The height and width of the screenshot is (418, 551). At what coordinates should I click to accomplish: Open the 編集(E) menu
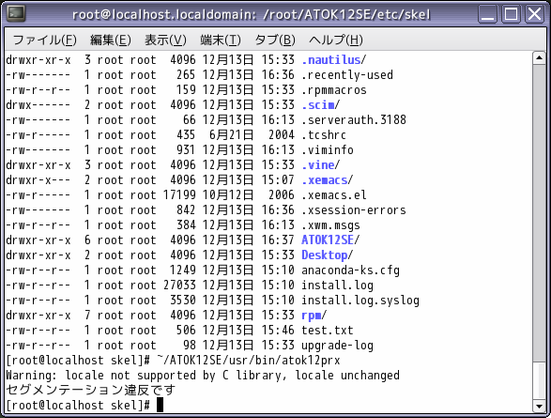pos(110,40)
